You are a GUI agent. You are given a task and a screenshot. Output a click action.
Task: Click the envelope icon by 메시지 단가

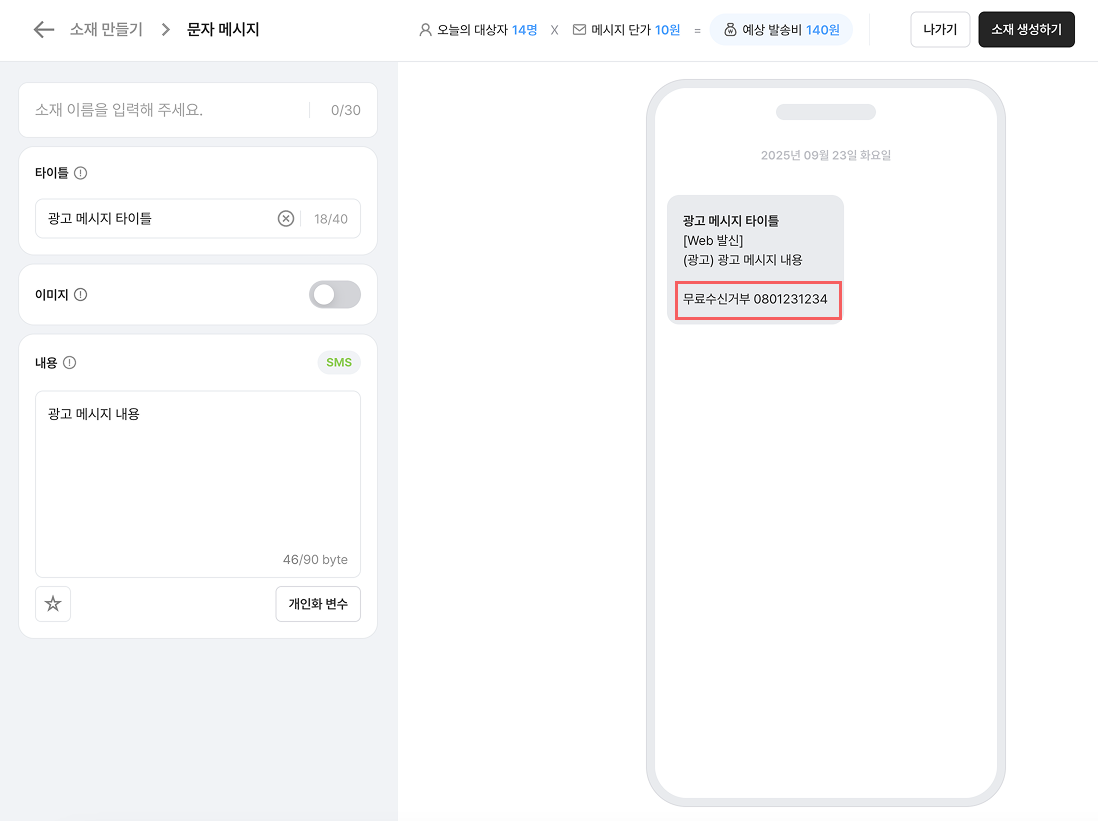579,30
